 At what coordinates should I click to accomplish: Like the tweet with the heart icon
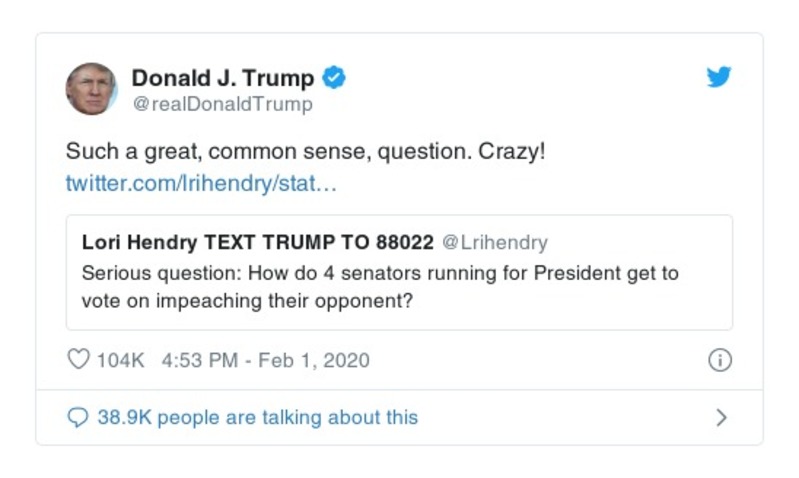tap(78, 360)
